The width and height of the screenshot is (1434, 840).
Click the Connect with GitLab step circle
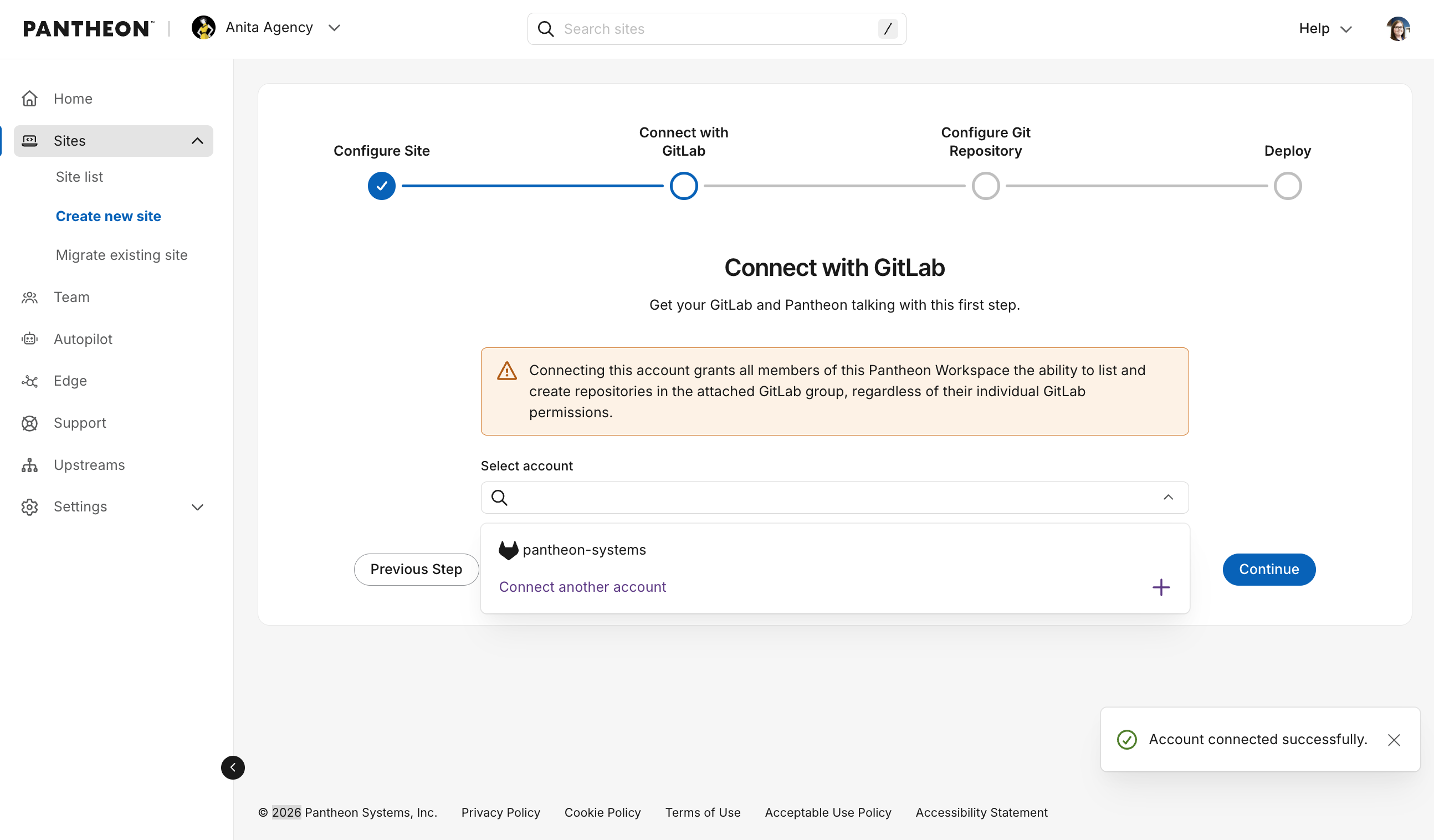point(683,186)
